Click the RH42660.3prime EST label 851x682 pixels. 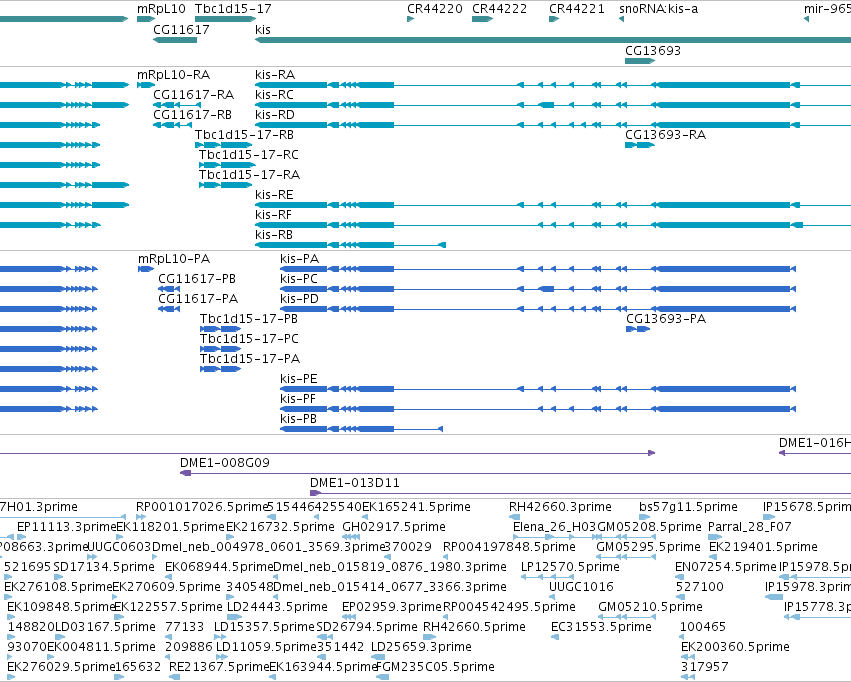coord(560,507)
